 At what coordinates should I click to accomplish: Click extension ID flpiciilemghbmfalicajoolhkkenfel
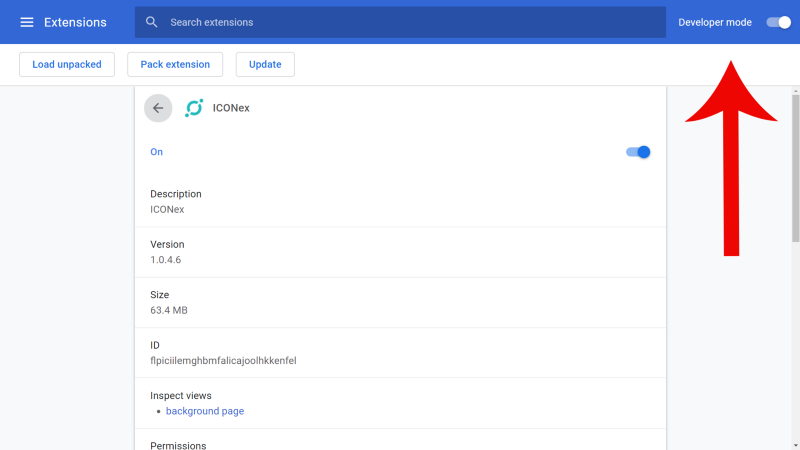pos(223,361)
